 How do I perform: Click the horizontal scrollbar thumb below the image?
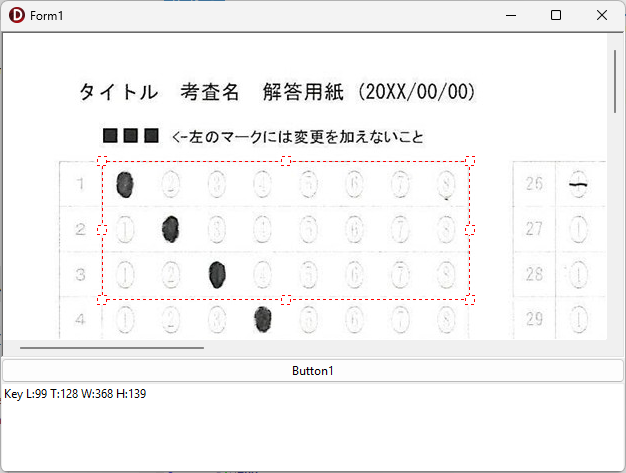pos(112,348)
